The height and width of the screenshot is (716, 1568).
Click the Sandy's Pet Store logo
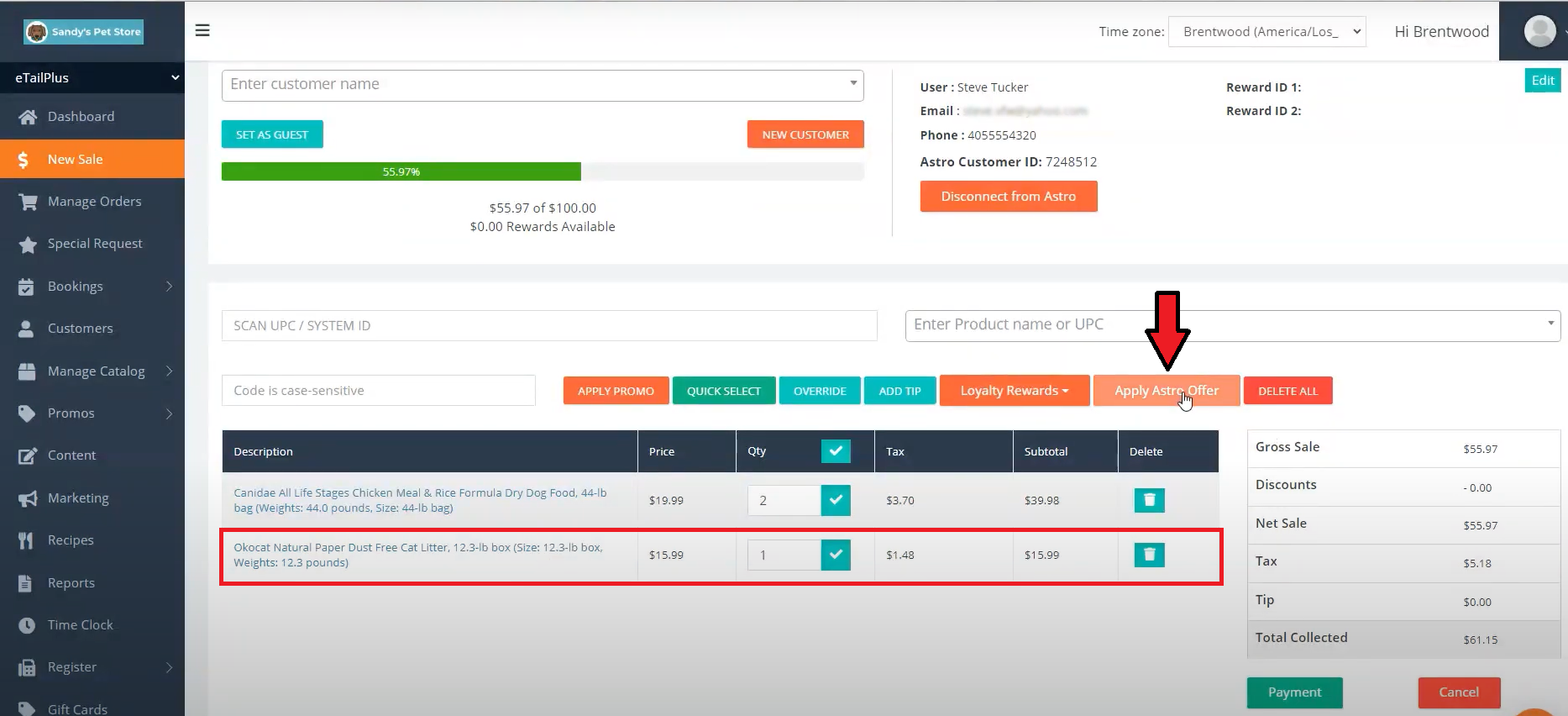tap(84, 32)
